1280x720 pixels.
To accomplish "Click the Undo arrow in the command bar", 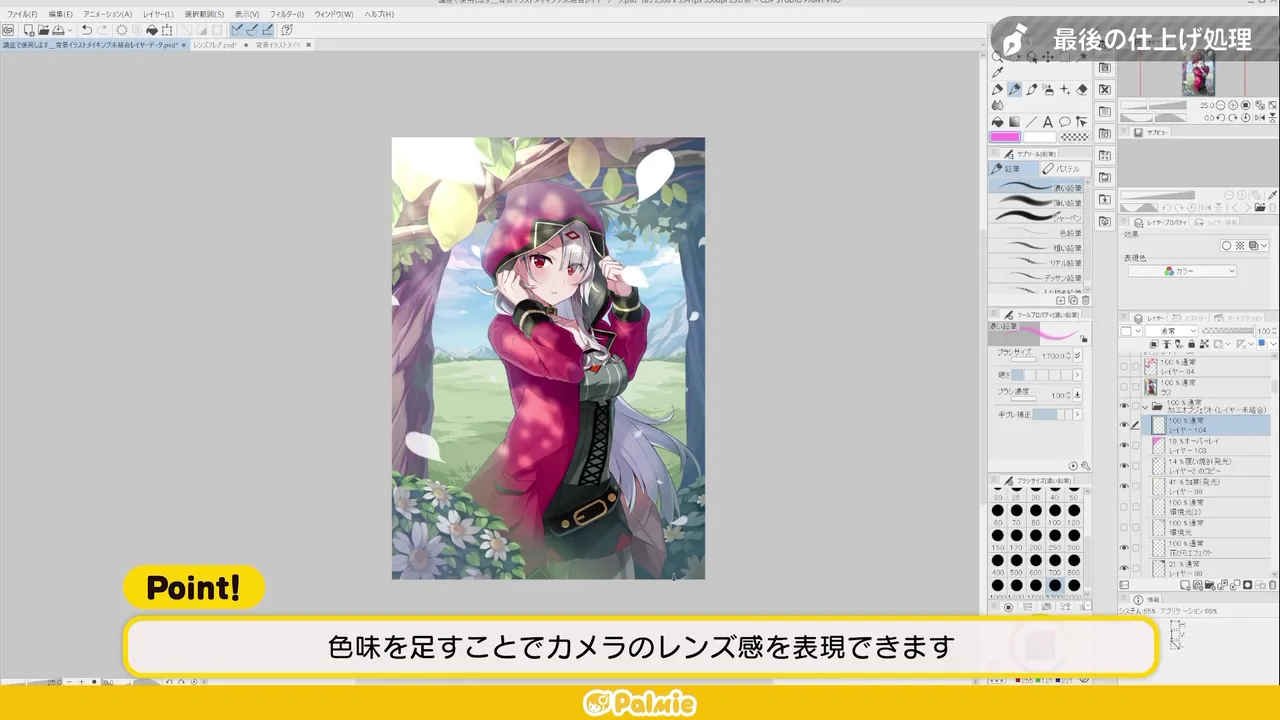I will [x=87, y=30].
